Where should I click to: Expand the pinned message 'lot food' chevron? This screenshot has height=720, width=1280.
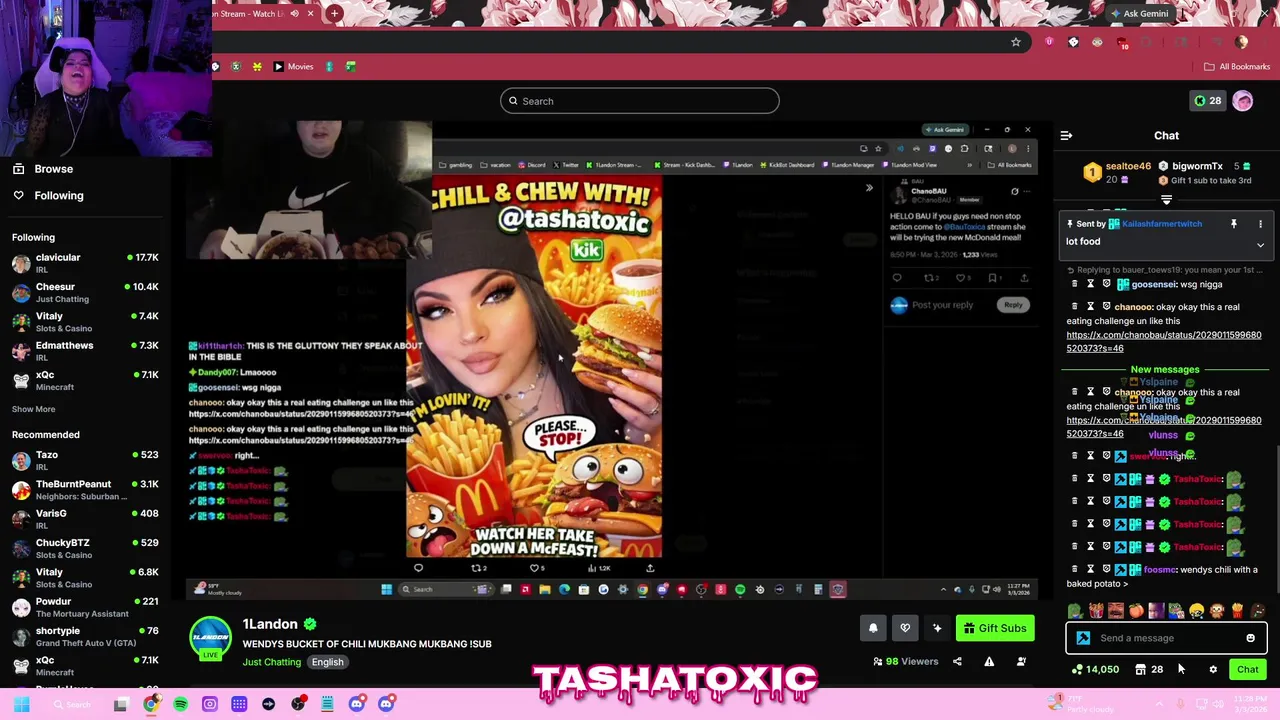pyautogui.click(x=1260, y=245)
